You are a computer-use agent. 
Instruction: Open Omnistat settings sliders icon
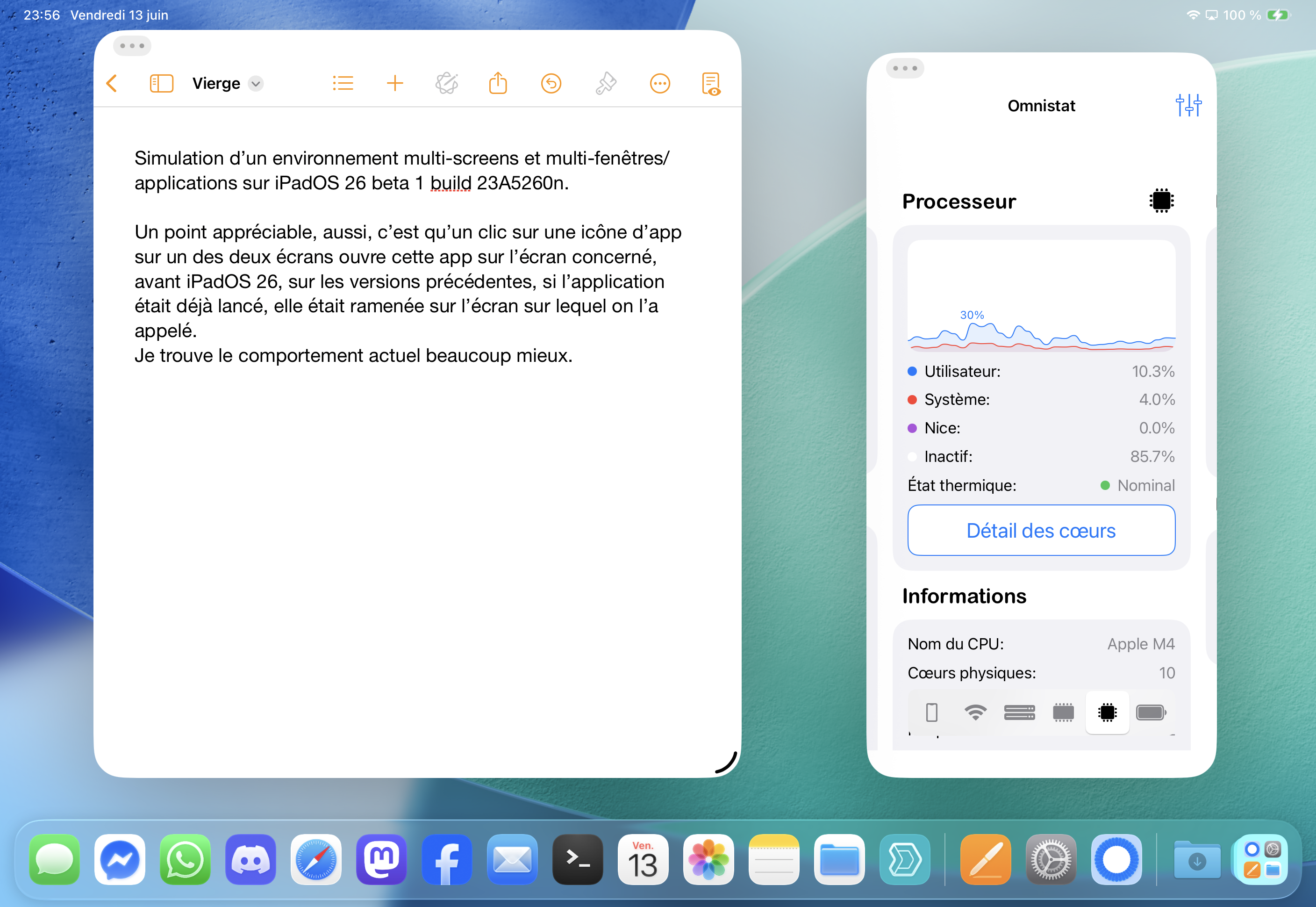pos(1188,105)
